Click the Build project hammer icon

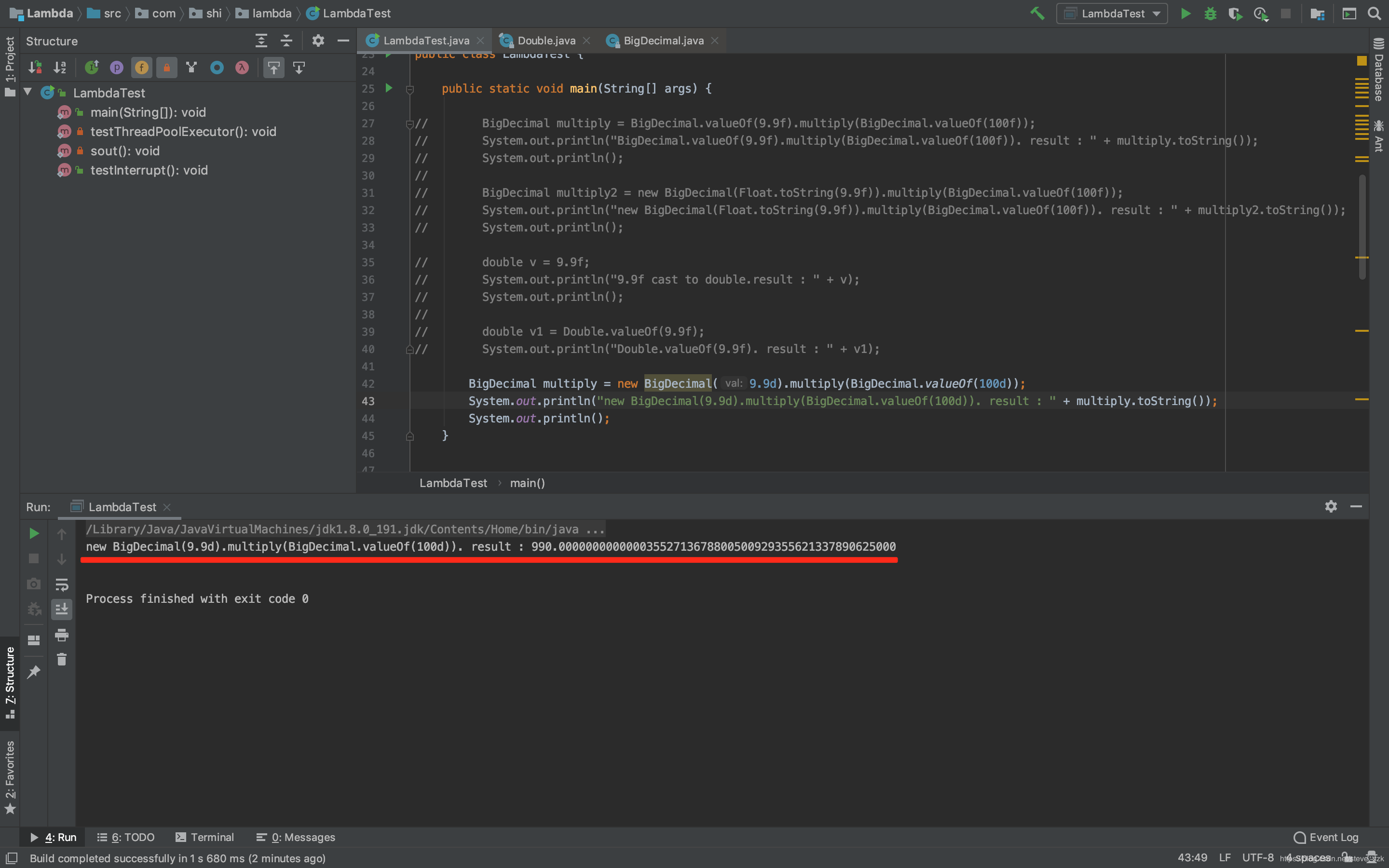click(x=1036, y=13)
